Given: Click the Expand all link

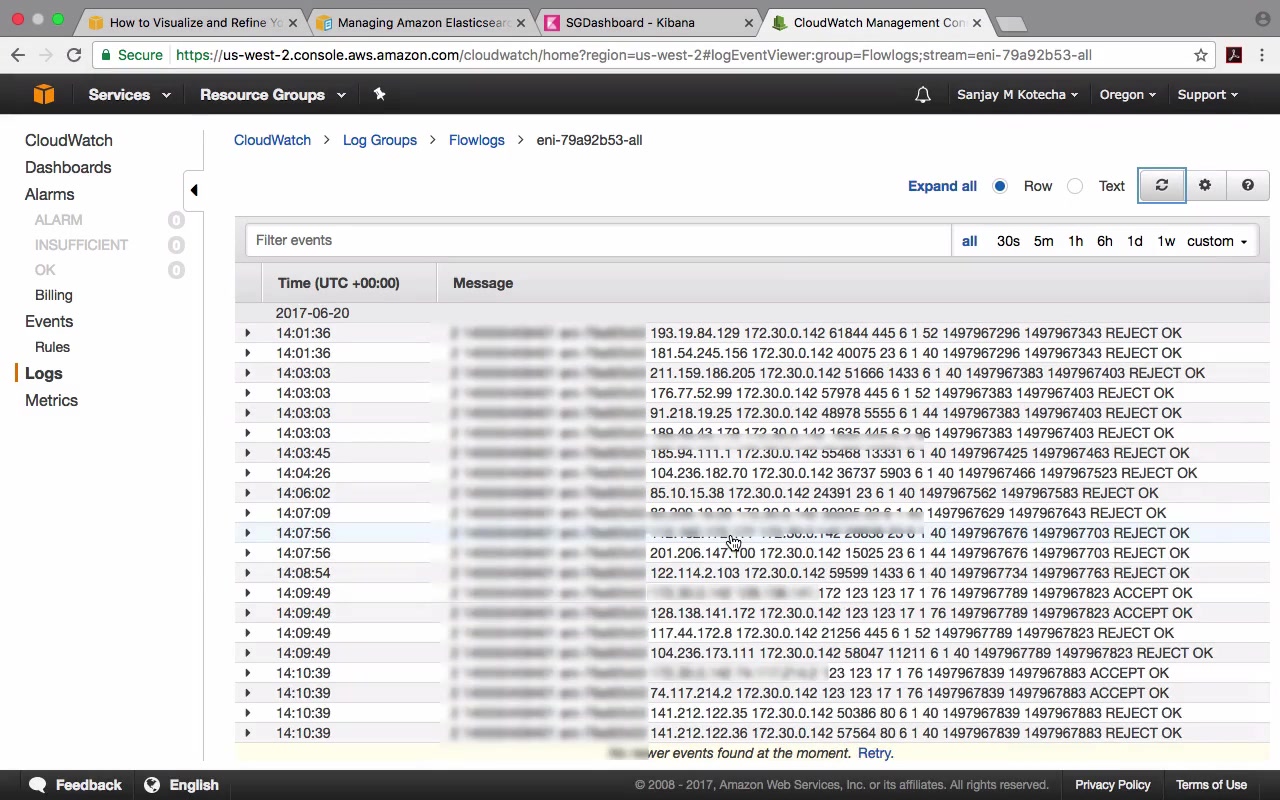Looking at the screenshot, I should click(942, 186).
